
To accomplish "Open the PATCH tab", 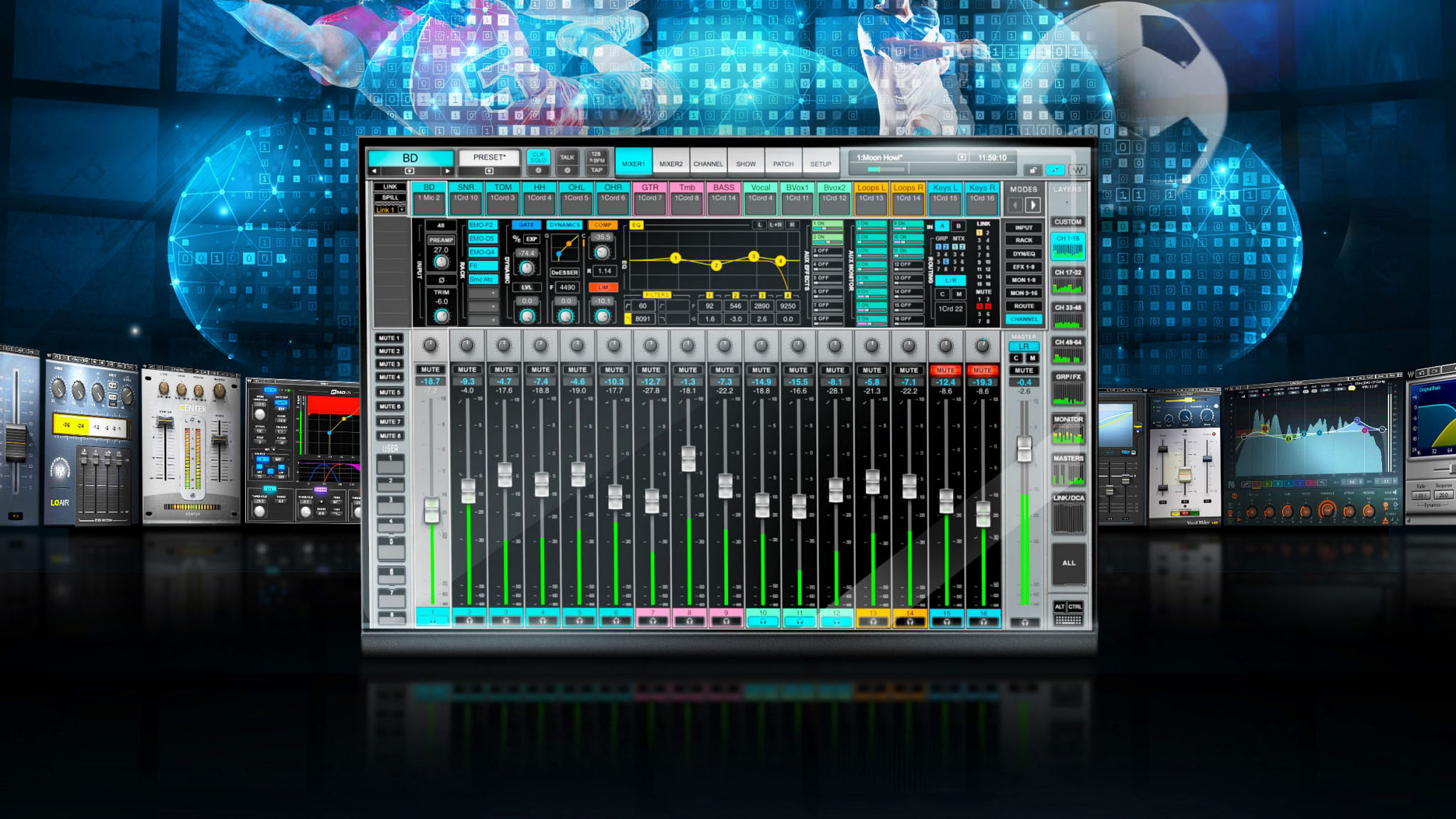I will [x=784, y=163].
